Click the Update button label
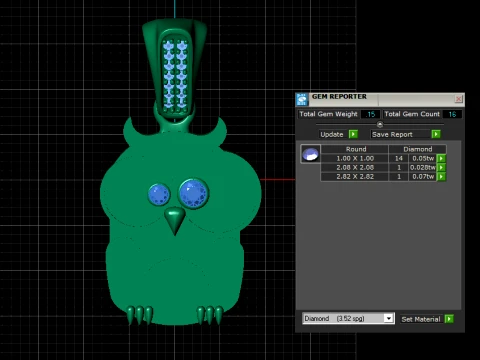Viewport: 480px width, 360px height. pos(332,134)
